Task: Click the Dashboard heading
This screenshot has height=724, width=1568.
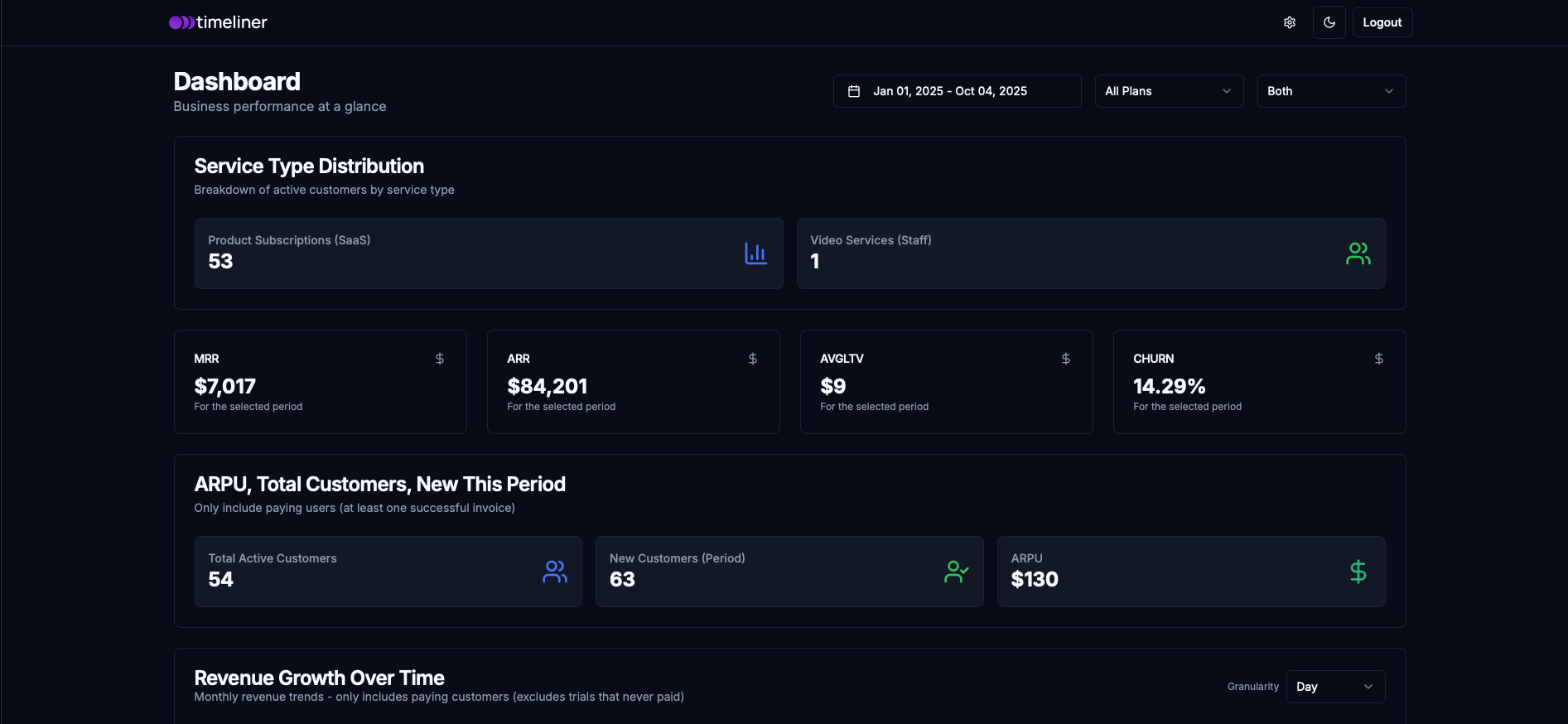Action: (x=237, y=81)
